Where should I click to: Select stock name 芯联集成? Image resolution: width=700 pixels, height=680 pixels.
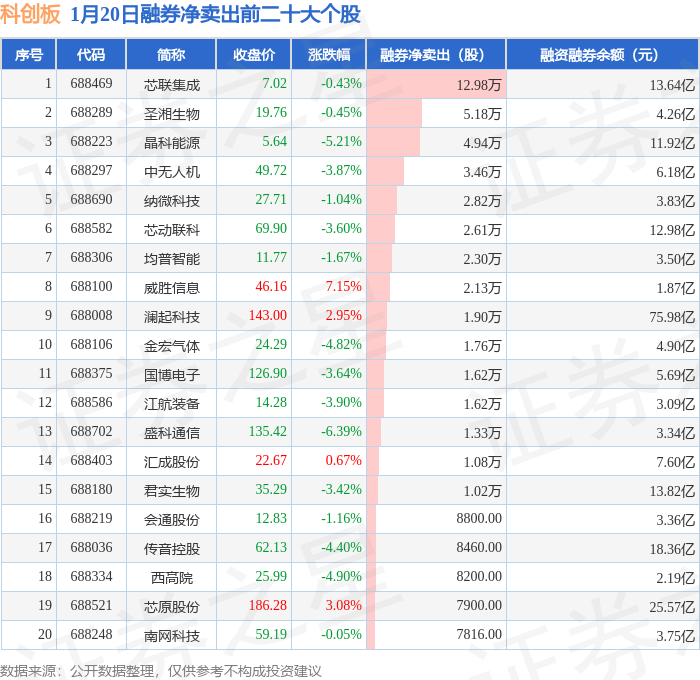click(x=171, y=85)
